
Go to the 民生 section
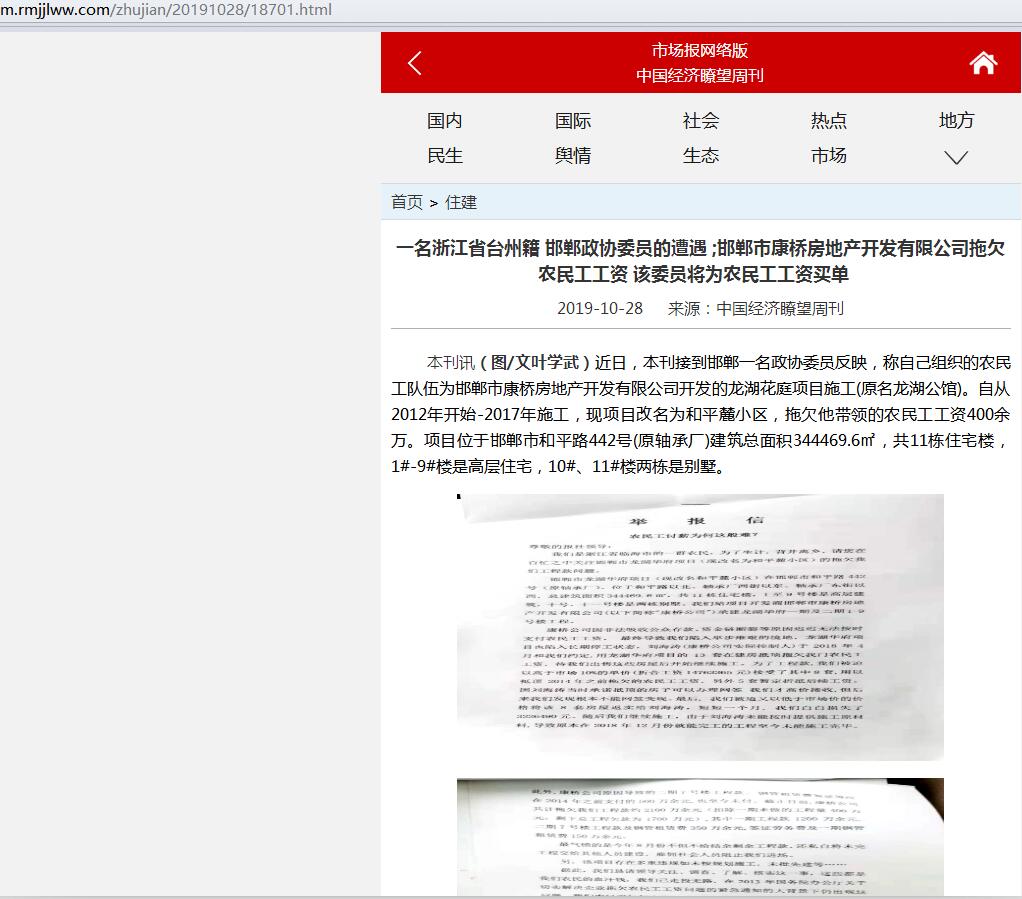coord(445,156)
